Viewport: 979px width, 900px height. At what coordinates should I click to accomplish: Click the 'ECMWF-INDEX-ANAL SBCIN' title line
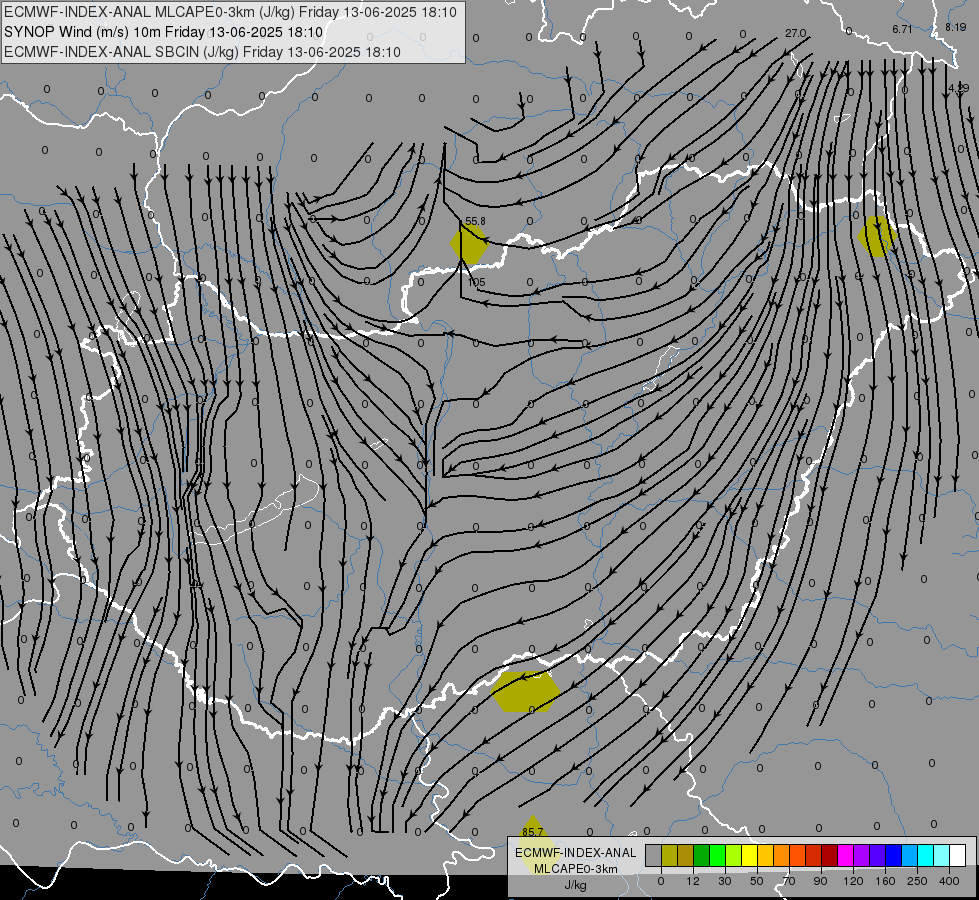pos(202,52)
